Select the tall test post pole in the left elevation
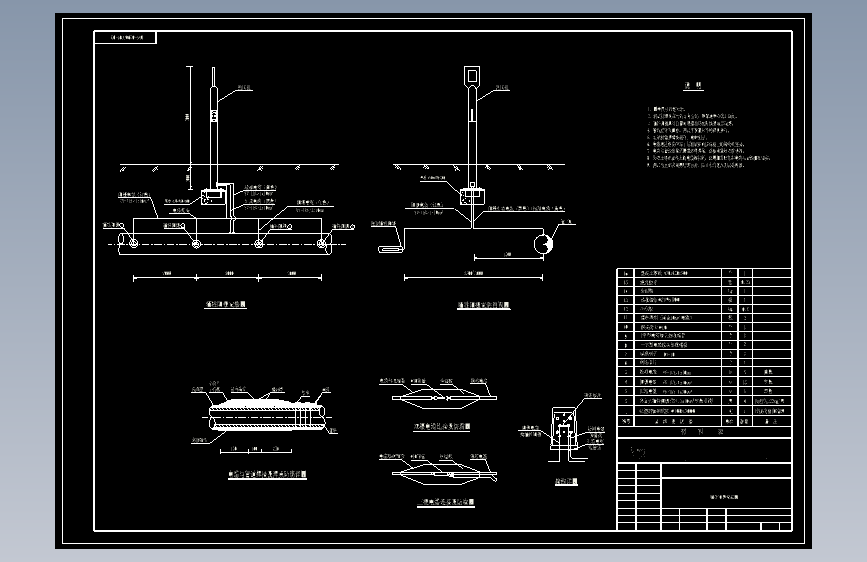867x562 pixels. (x=213, y=126)
